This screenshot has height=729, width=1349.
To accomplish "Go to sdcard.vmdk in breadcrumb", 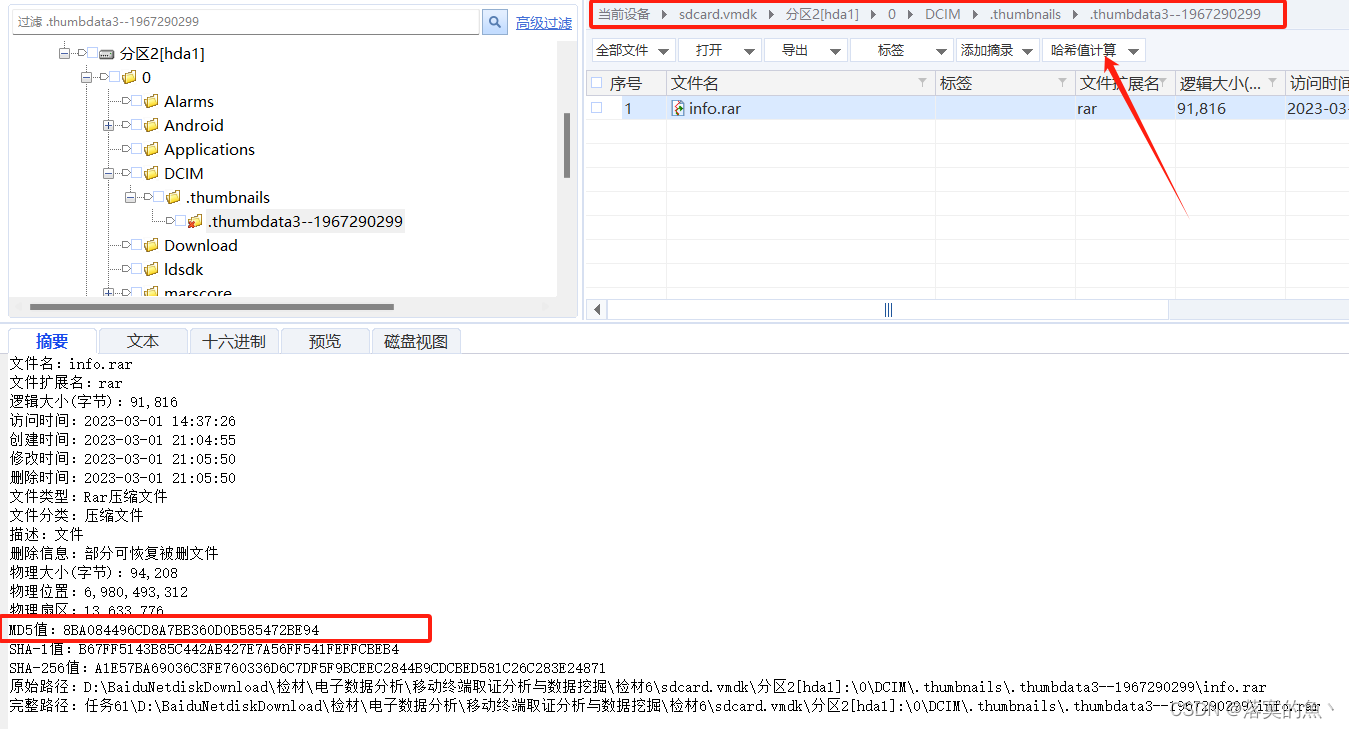I will pyautogui.click(x=718, y=14).
